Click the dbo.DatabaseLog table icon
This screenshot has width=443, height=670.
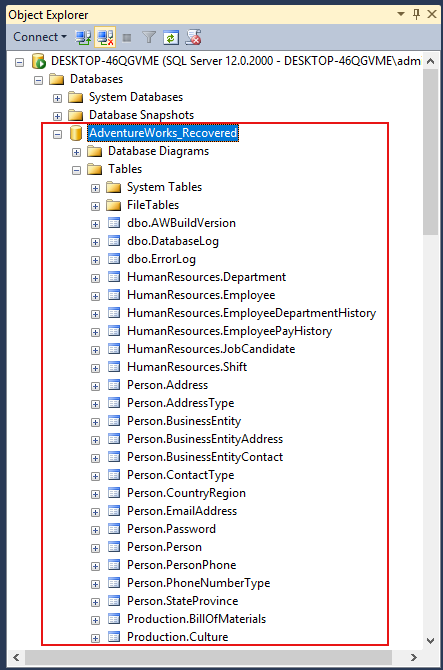(x=114, y=241)
